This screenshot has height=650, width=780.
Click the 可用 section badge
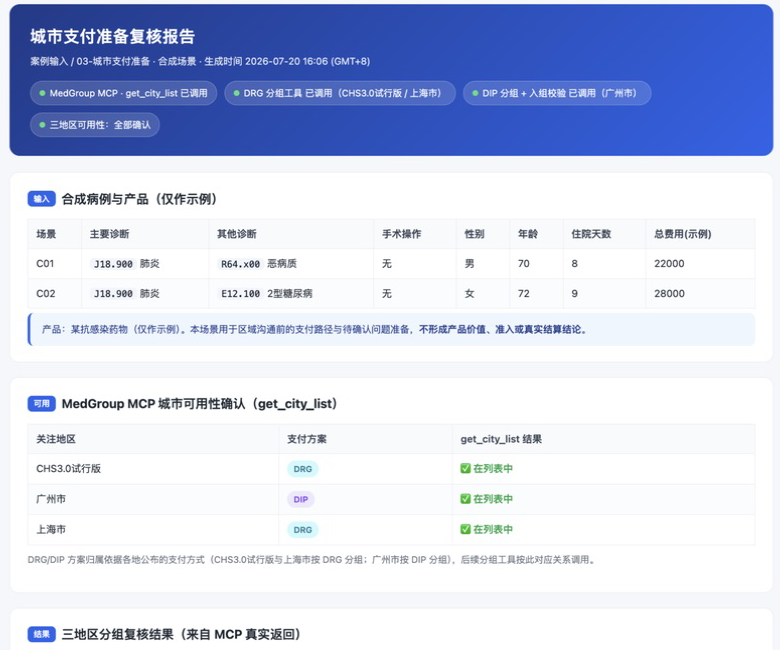[41, 403]
